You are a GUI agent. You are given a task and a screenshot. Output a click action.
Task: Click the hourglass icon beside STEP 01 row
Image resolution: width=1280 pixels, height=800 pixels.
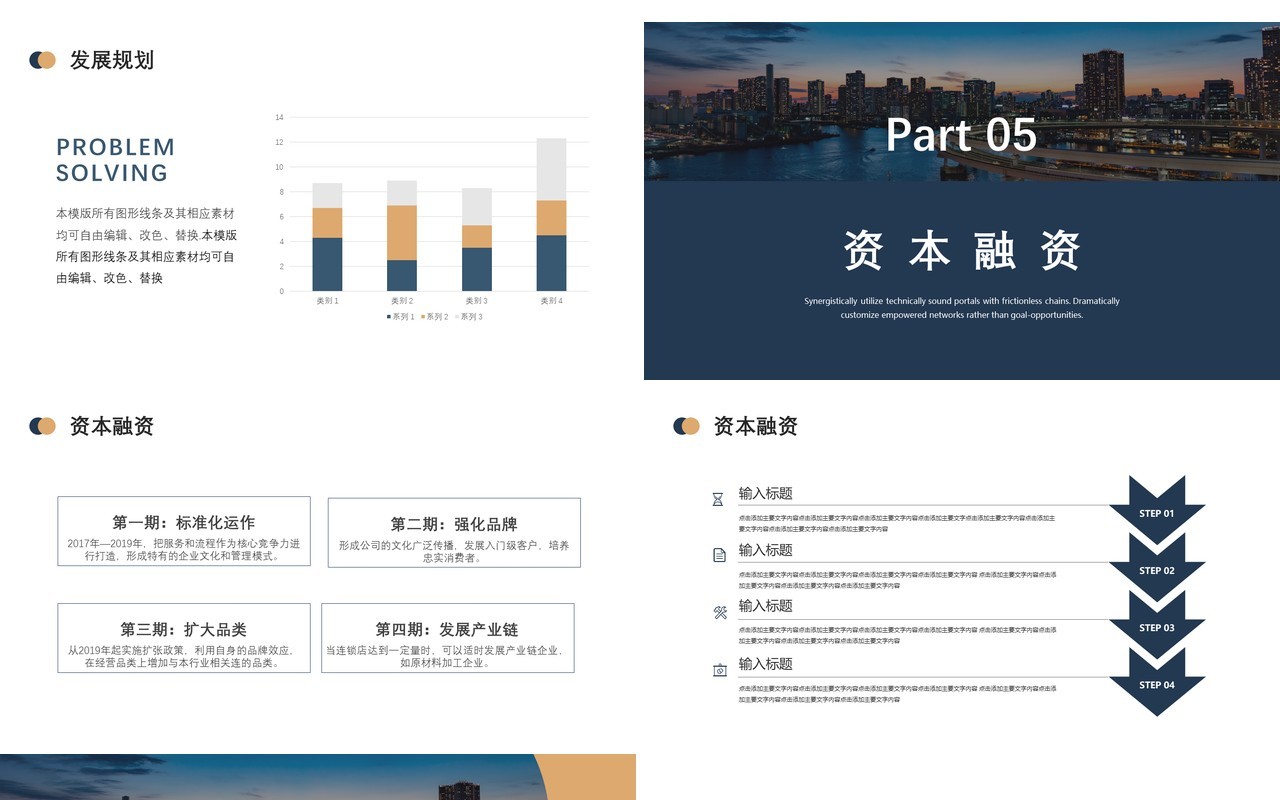[x=717, y=498]
